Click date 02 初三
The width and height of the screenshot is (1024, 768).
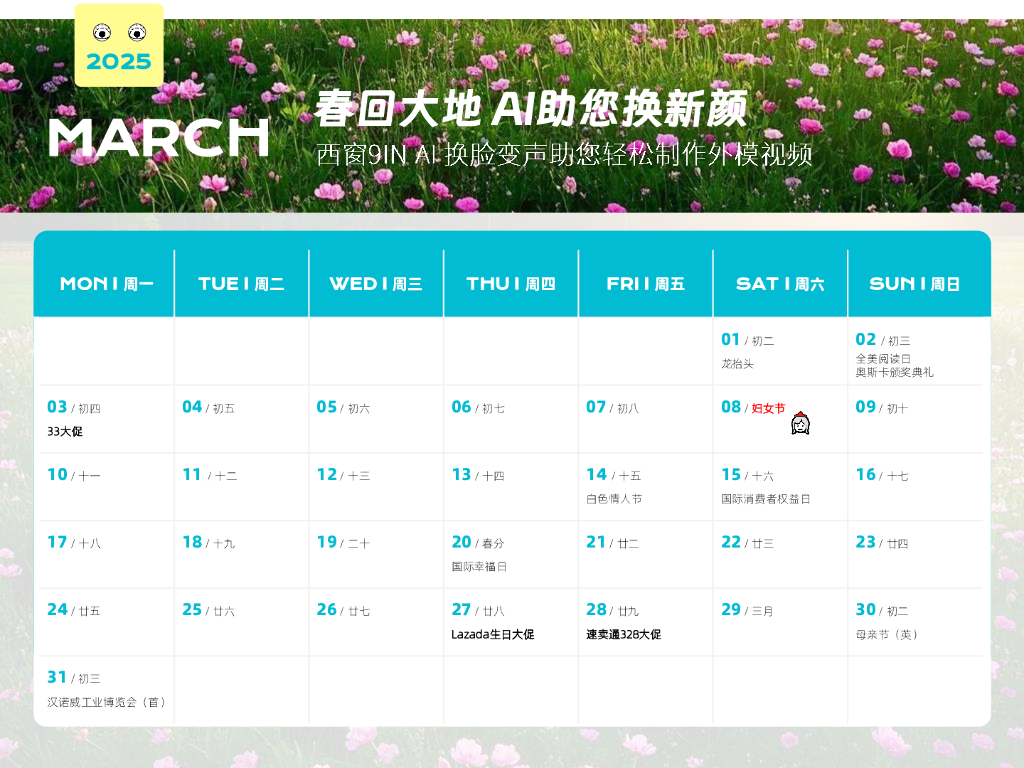click(882, 340)
